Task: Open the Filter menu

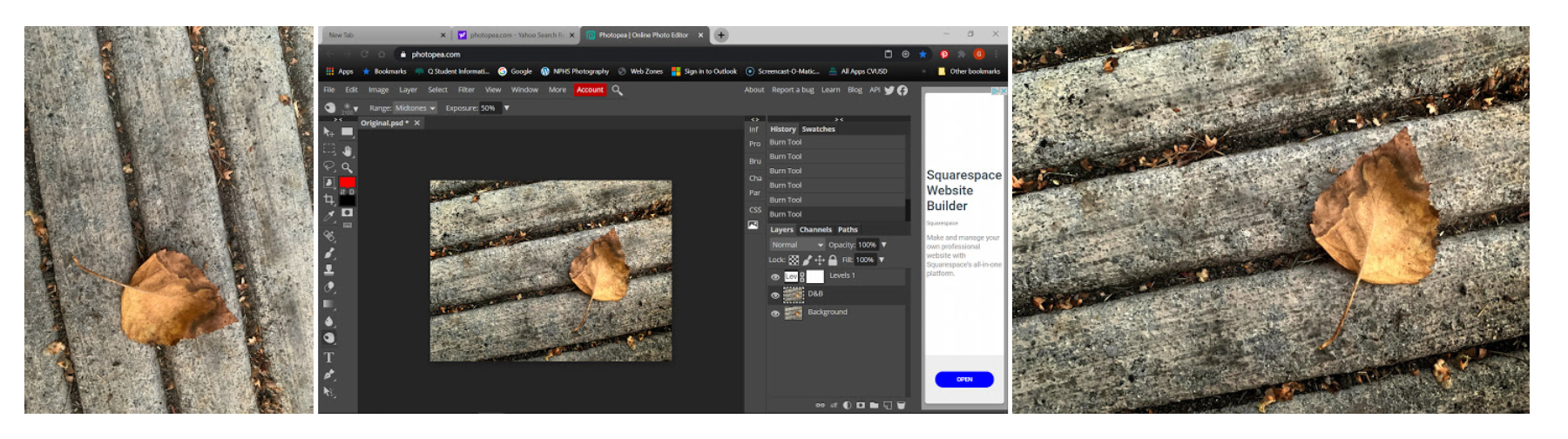Action: (x=466, y=90)
